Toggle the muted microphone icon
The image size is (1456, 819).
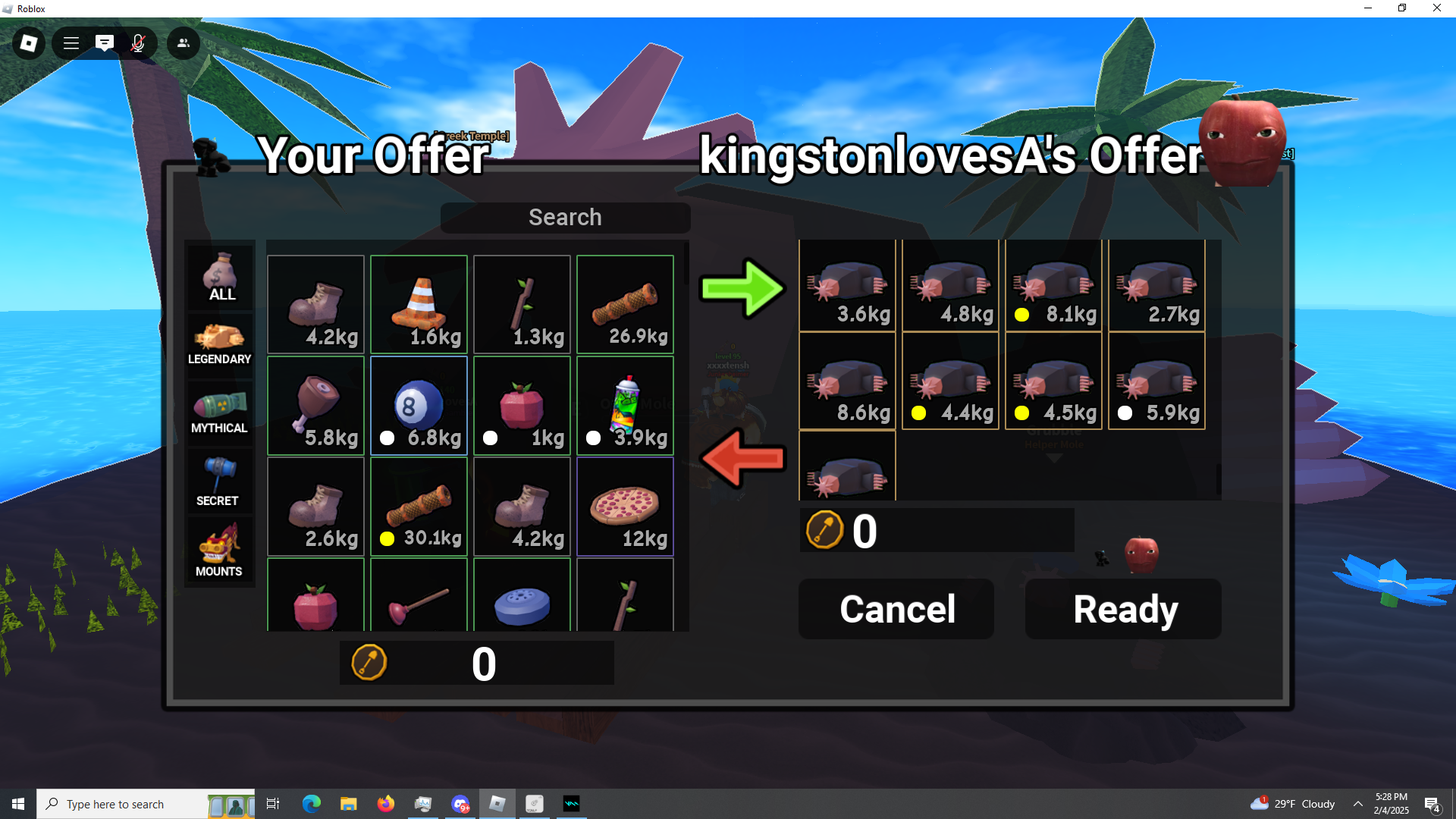point(138,43)
